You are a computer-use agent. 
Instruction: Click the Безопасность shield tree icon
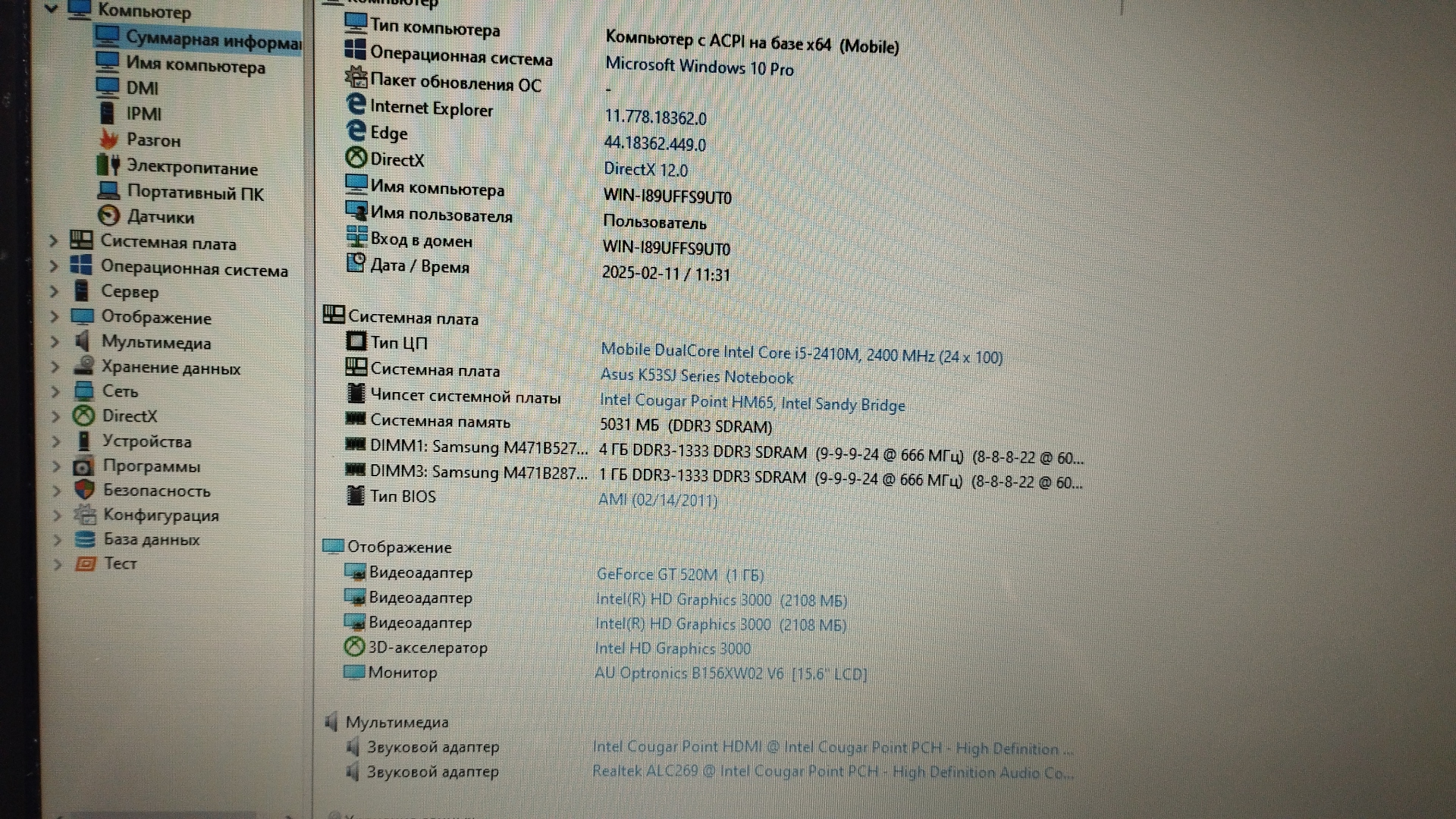pos(85,489)
